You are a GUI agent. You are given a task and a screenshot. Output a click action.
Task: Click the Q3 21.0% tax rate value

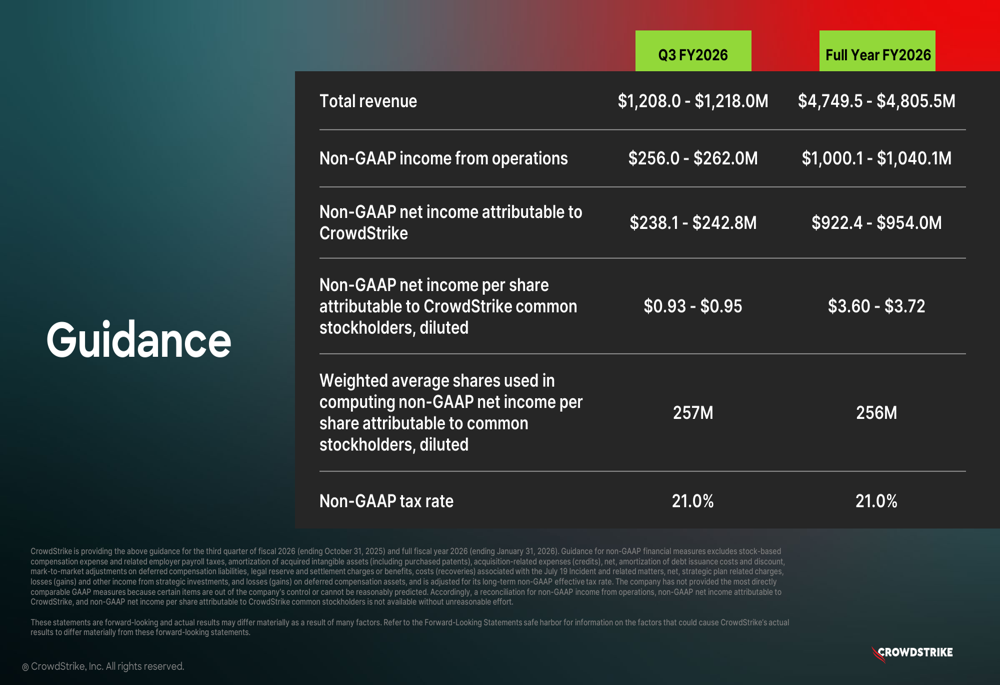click(693, 501)
